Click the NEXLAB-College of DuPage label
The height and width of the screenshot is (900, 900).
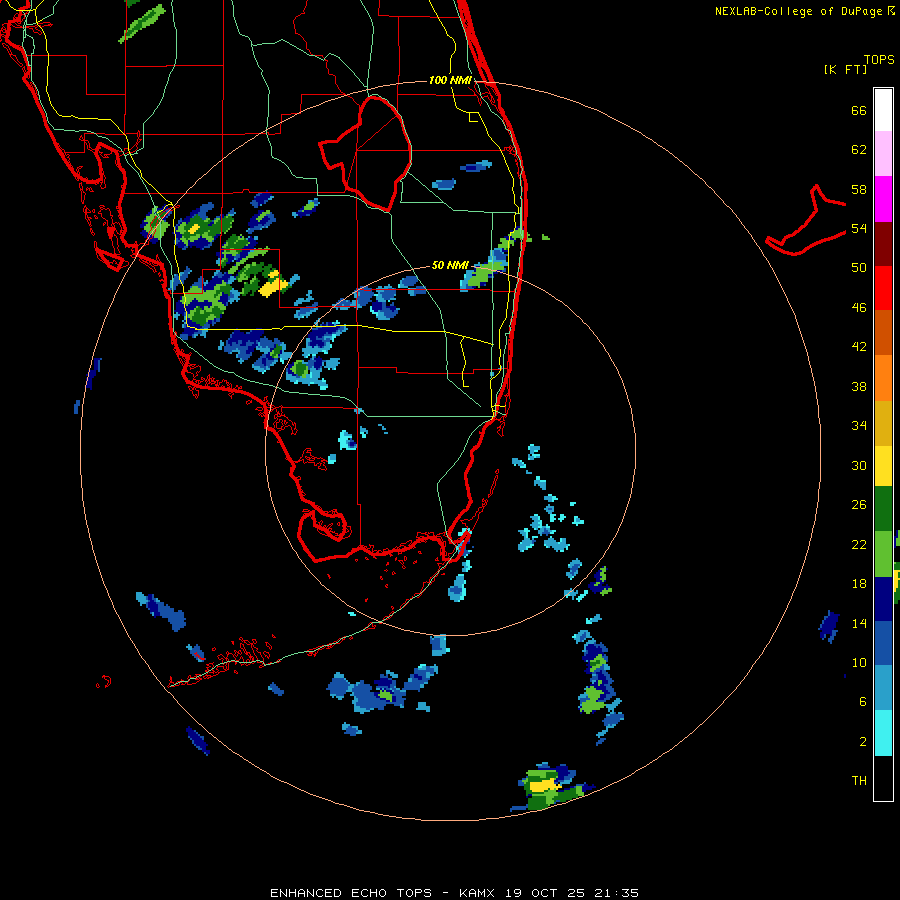799,11
